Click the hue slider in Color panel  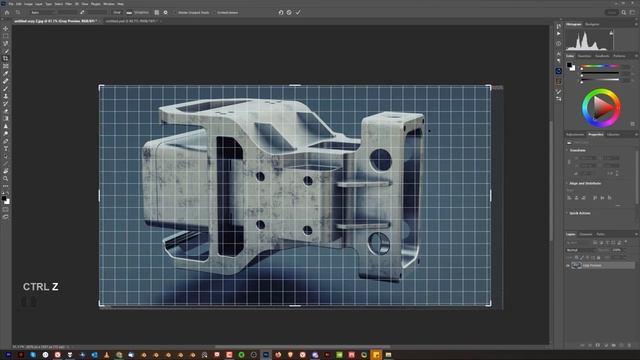[600, 66]
